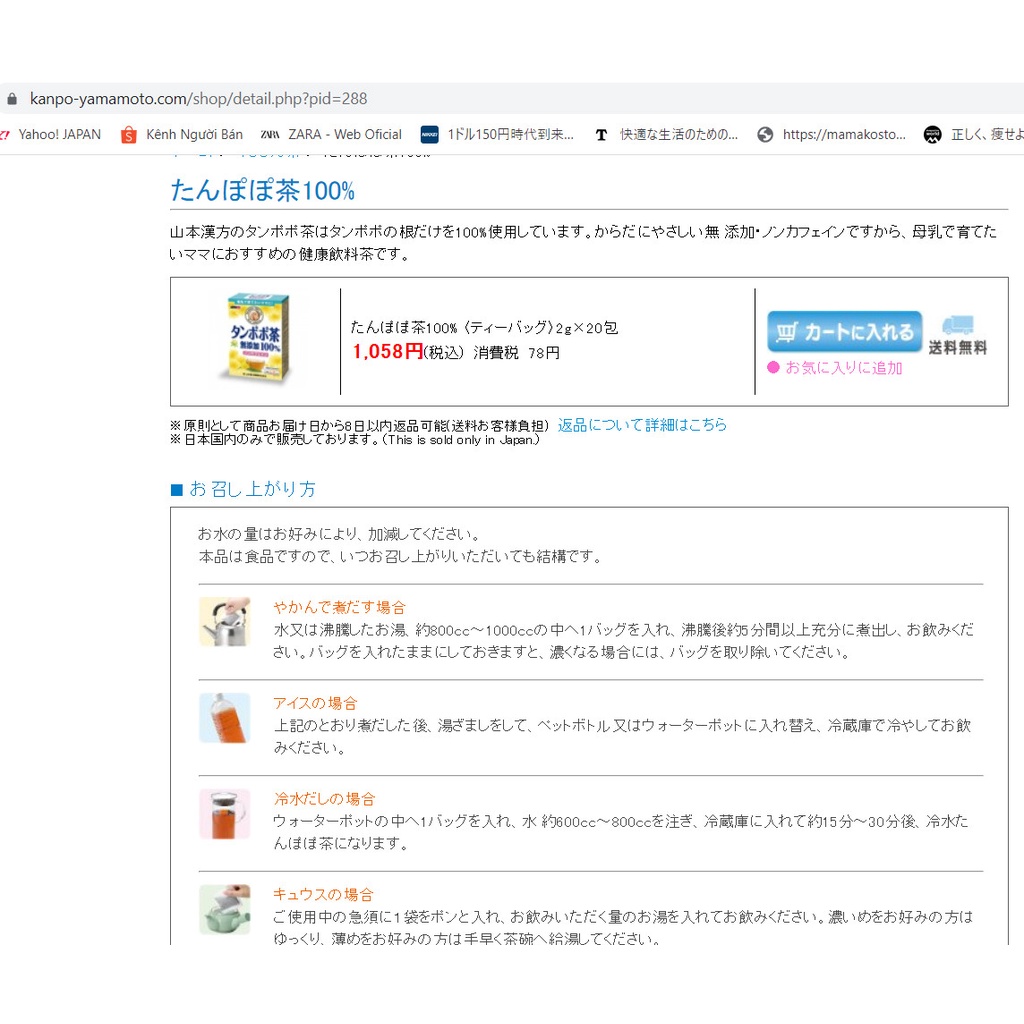Screen dimensions: 1024x1024
Task: Click 'This is sold only in Japan' note
Action: tap(461, 440)
